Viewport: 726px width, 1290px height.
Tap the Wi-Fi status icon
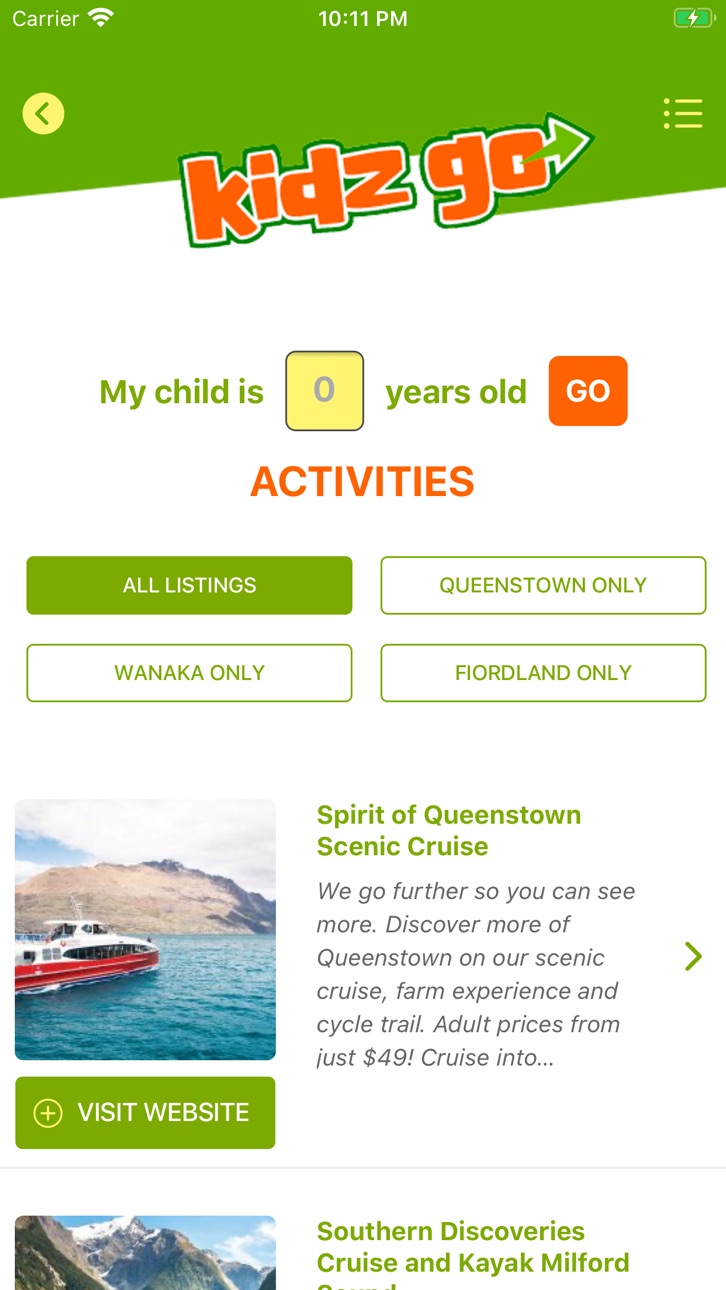pos(101,18)
